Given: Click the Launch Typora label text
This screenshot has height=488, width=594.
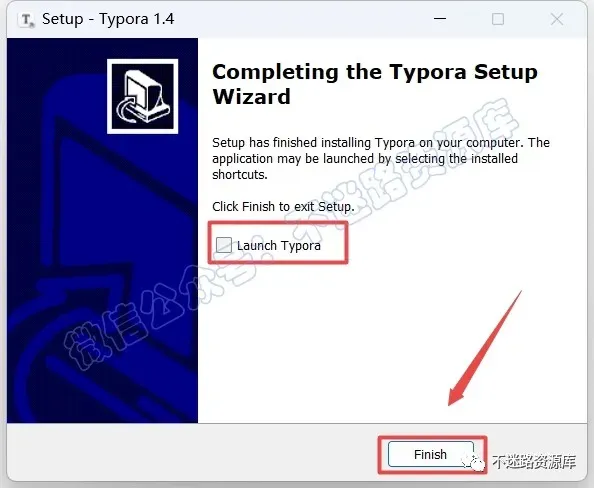Looking at the screenshot, I should [x=279, y=246].
